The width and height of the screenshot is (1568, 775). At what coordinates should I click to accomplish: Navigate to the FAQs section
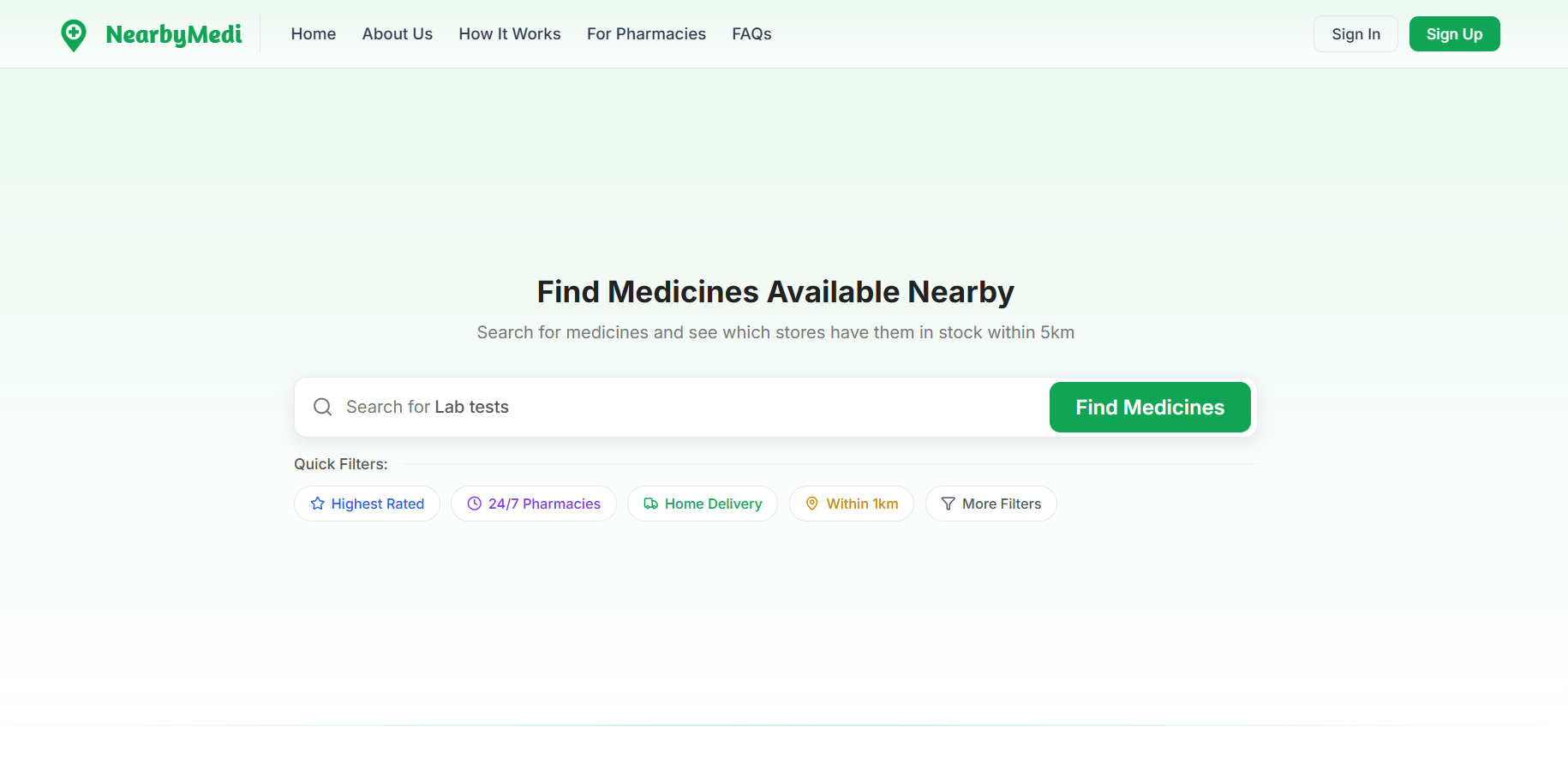coord(751,33)
